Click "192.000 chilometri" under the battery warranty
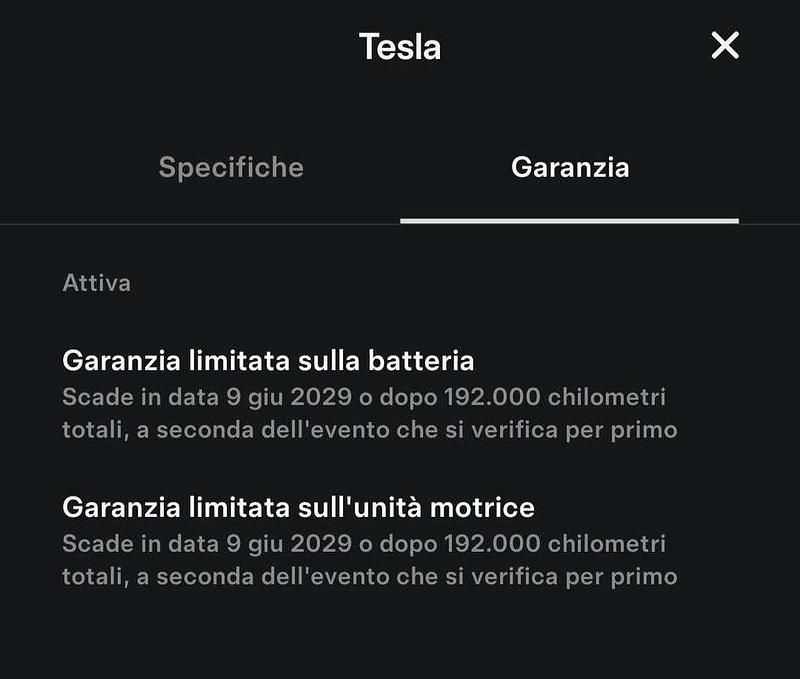This screenshot has width=800, height=679. click(551, 397)
